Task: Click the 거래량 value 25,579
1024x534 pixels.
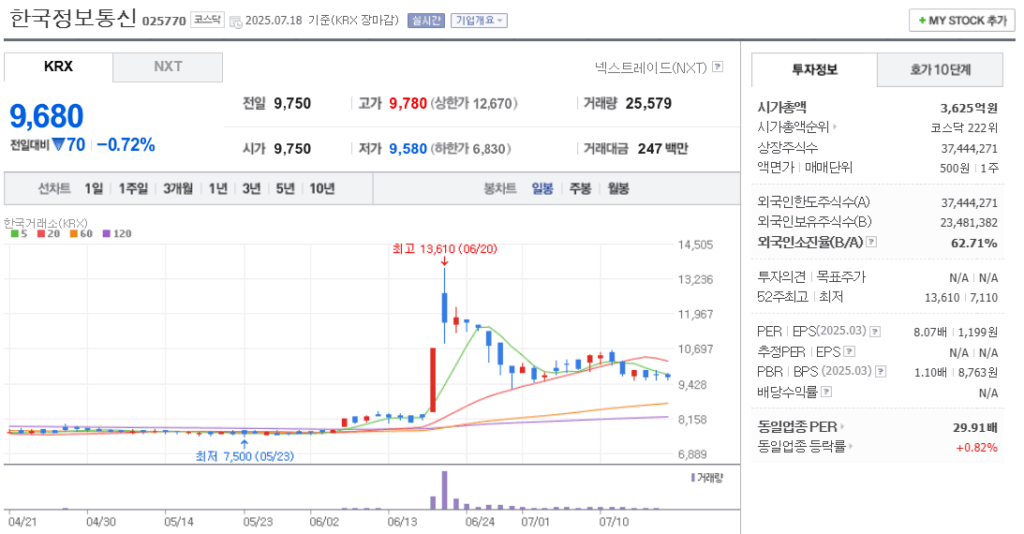Action: tap(648, 103)
